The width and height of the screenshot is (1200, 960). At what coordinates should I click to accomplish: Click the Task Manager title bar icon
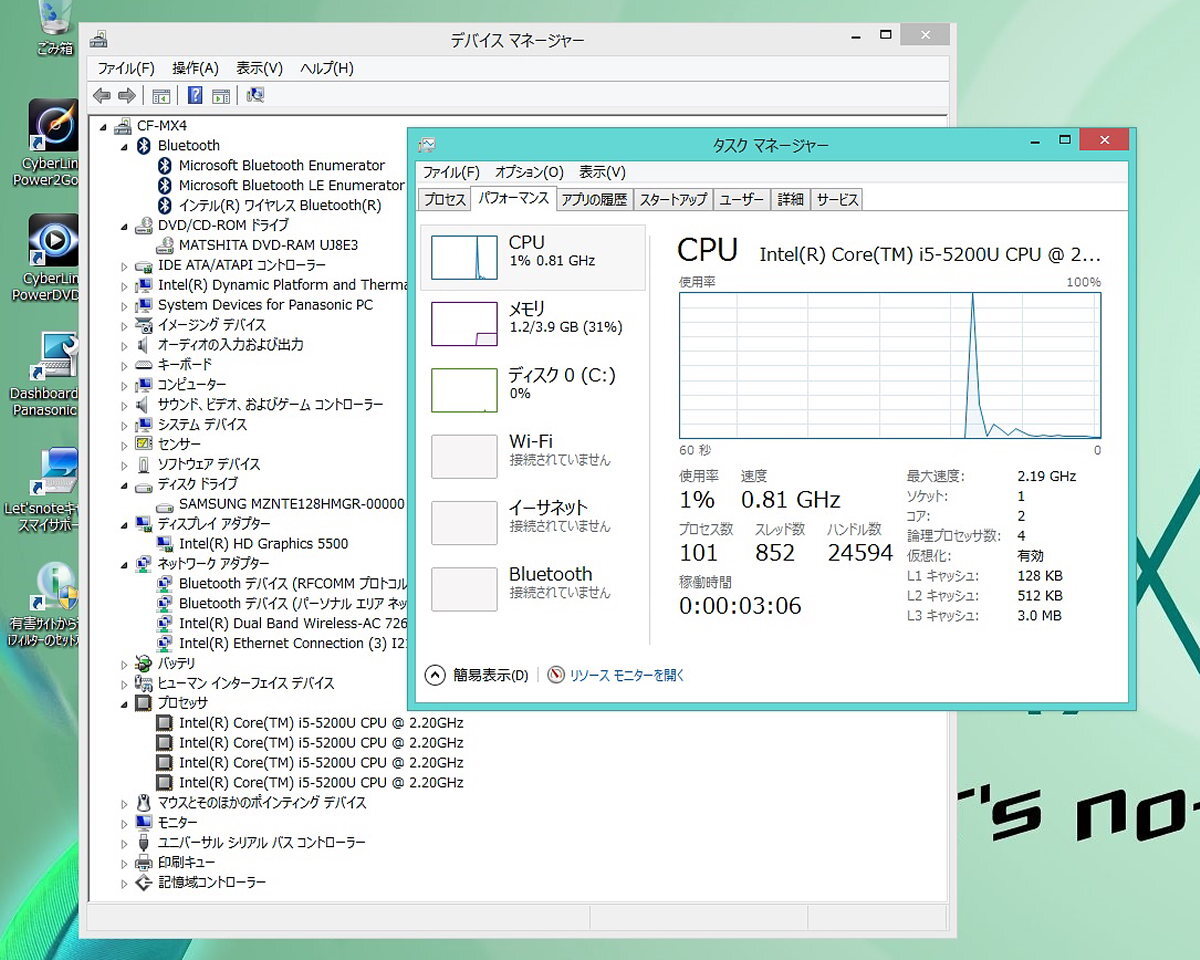click(x=427, y=145)
